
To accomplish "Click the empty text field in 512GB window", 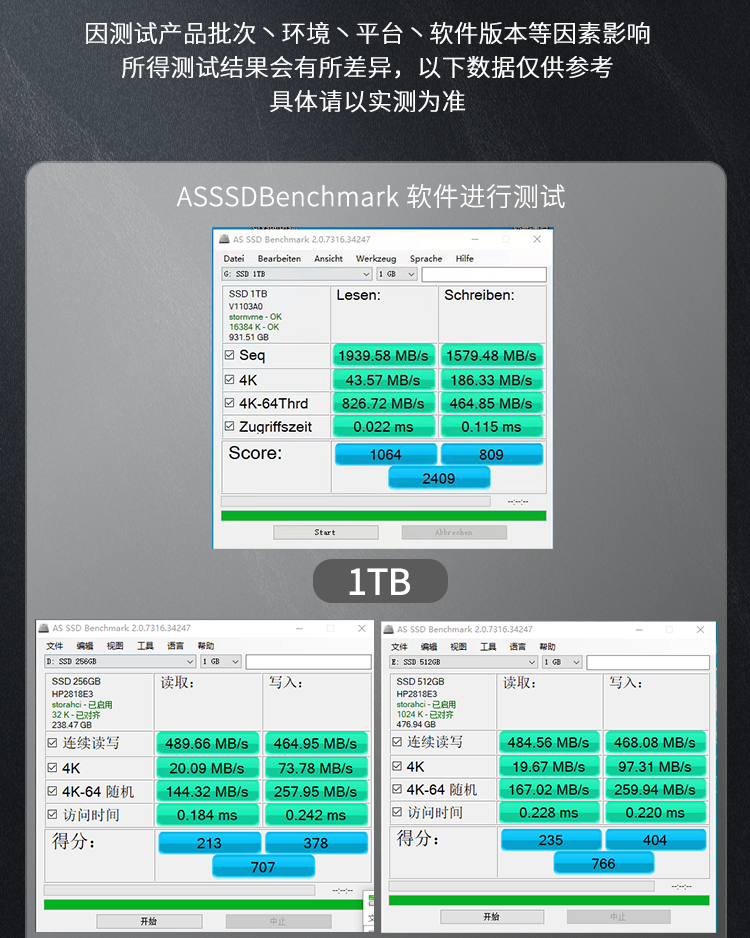I will tap(648, 662).
